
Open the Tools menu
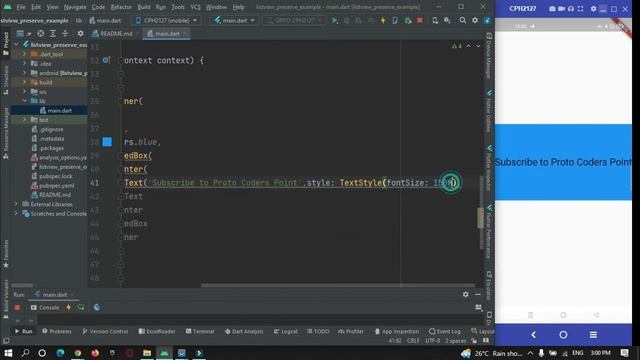(178, 7)
